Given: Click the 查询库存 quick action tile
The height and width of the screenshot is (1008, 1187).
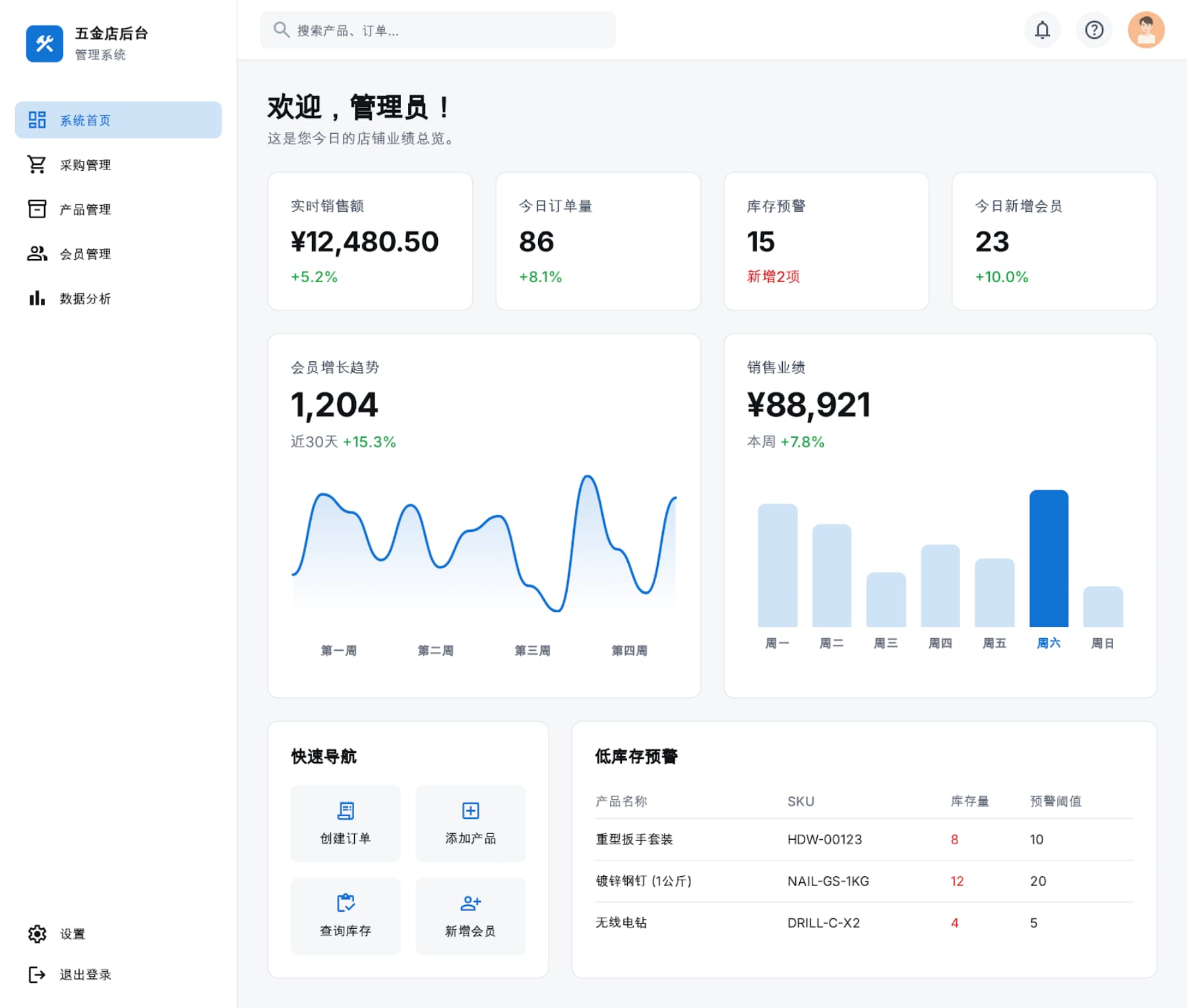Looking at the screenshot, I should pyautogui.click(x=345, y=916).
